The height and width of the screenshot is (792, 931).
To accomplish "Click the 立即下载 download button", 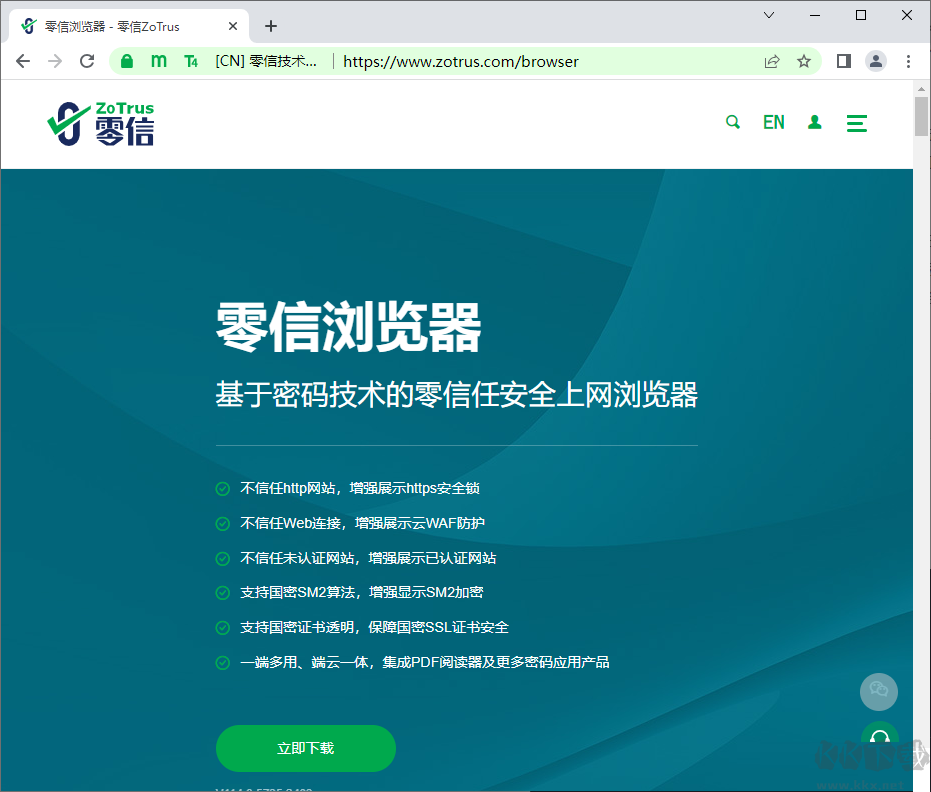I will [305, 747].
